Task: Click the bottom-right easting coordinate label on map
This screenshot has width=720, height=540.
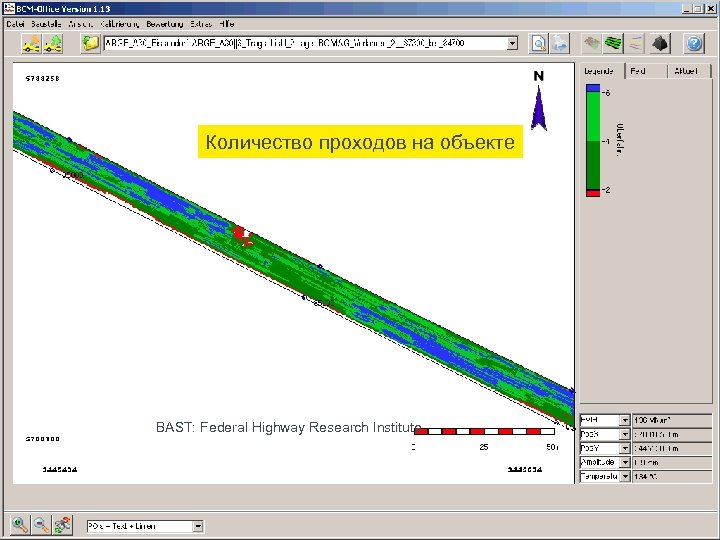Action: pyautogui.click(x=524, y=469)
